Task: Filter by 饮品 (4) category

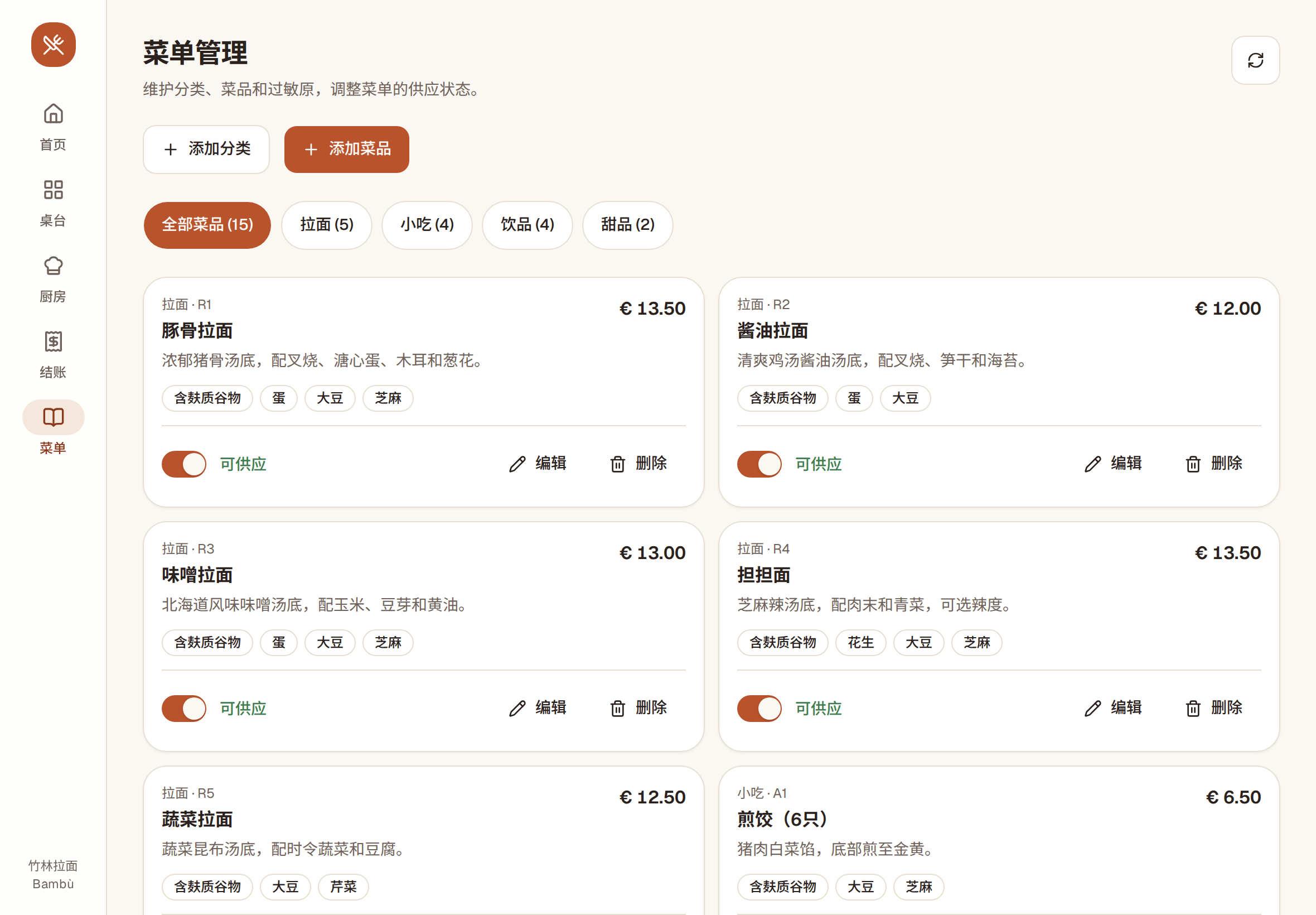Action: pyautogui.click(x=527, y=225)
